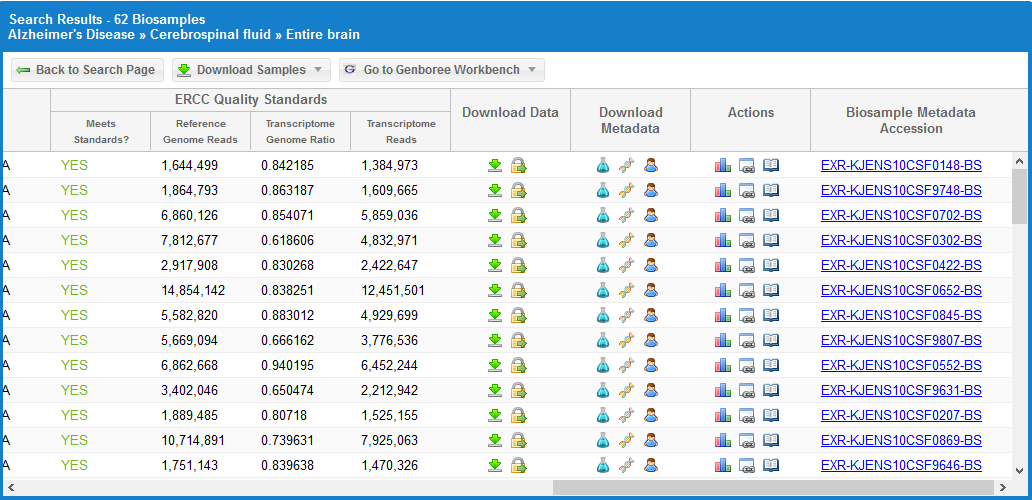1032x500 pixels.
Task: Click person donor icon in EXR-KJENS10CSF0422-BS row
Action: [x=651, y=265]
